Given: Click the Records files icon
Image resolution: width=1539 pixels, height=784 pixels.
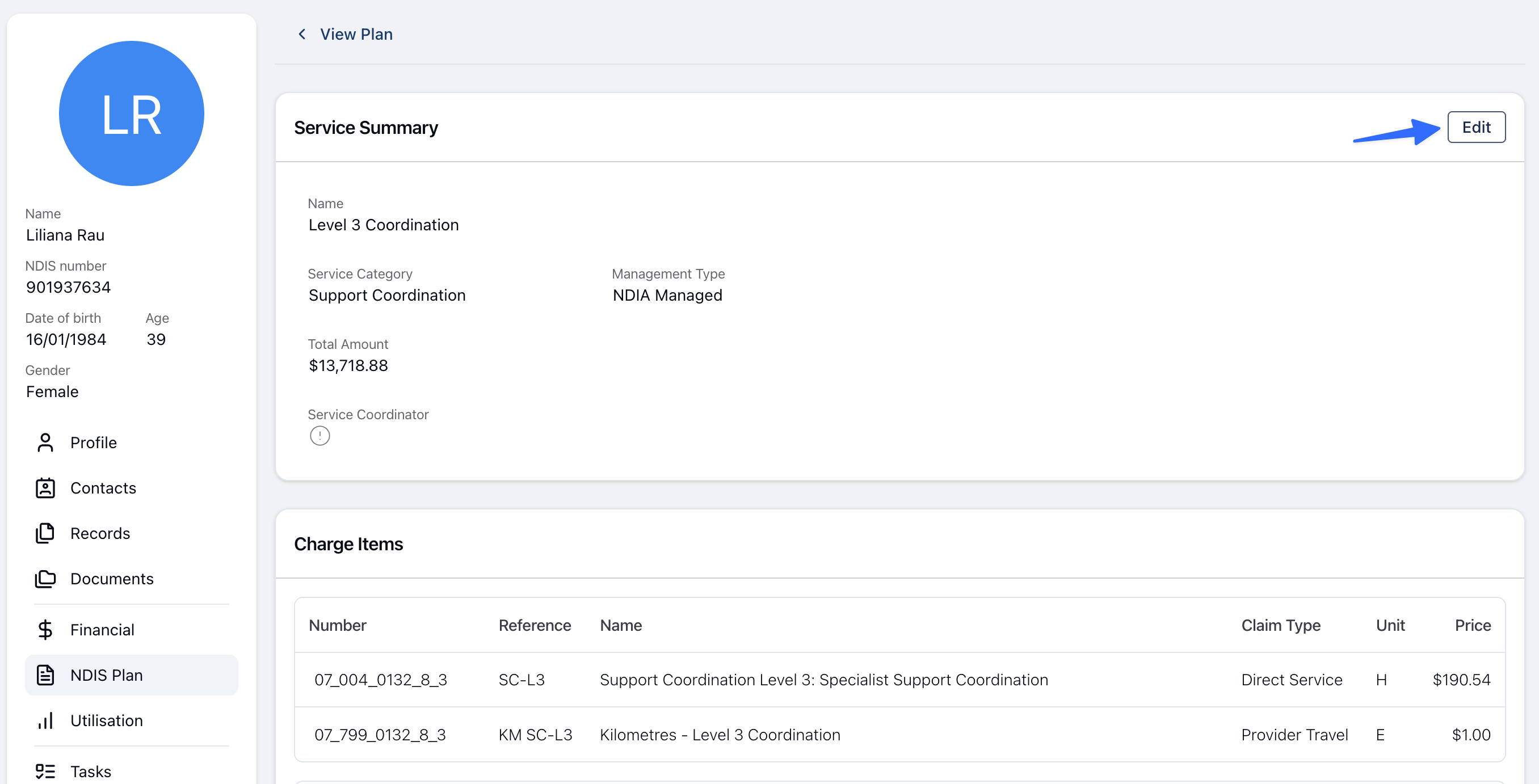Looking at the screenshot, I should coord(45,533).
